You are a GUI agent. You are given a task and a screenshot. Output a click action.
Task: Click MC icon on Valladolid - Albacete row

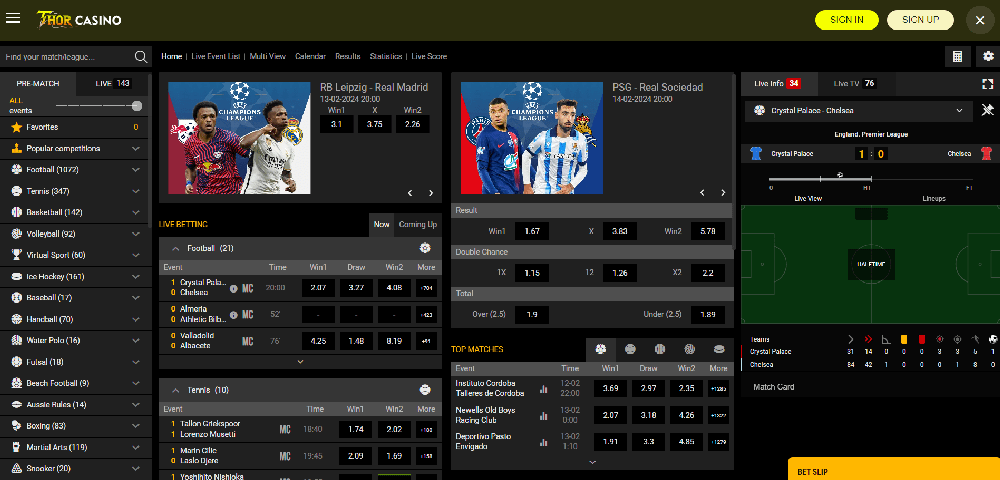click(x=247, y=341)
